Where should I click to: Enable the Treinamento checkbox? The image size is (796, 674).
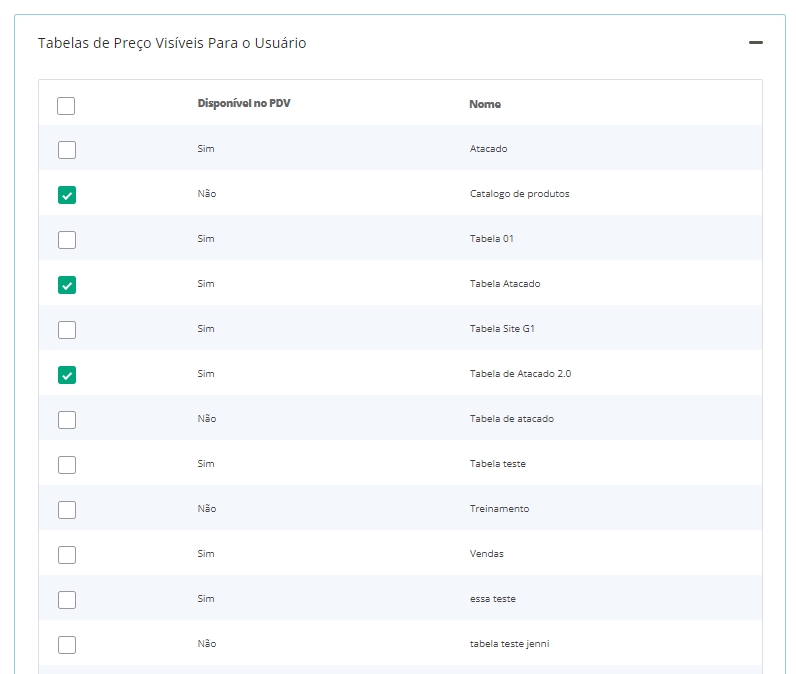pos(66,510)
